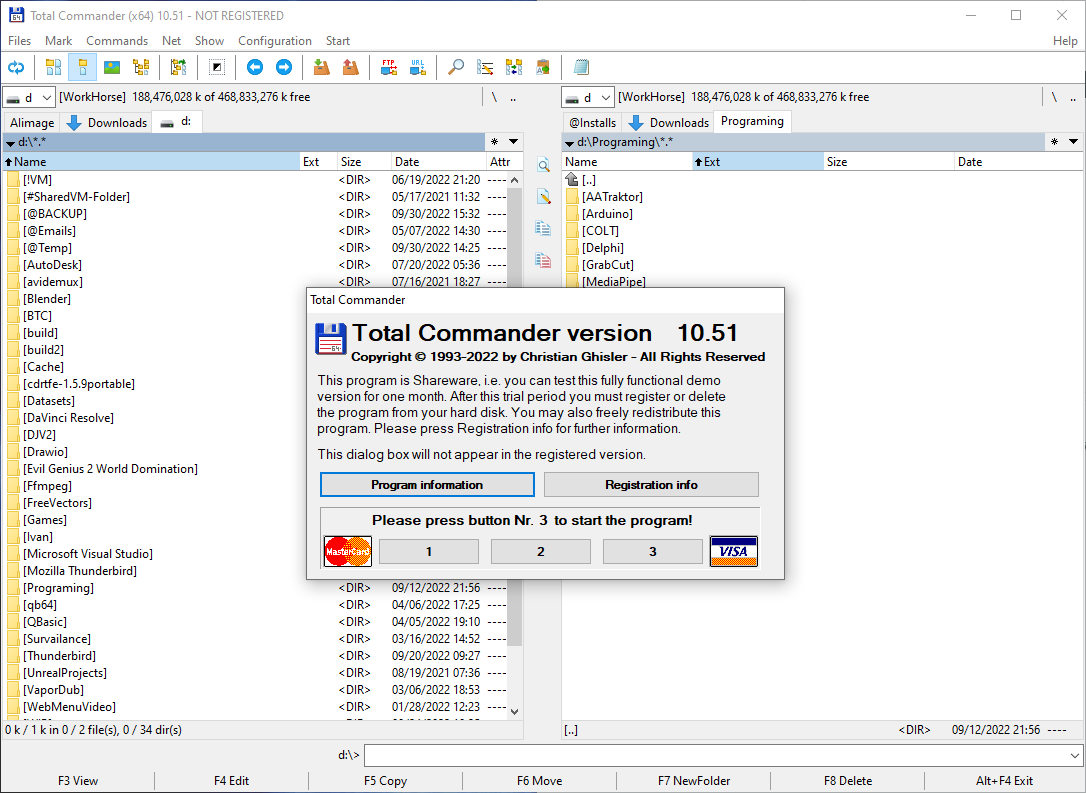Sort right panel by Size column header
The height and width of the screenshot is (793, 1086).
click(x=888, y=161)
